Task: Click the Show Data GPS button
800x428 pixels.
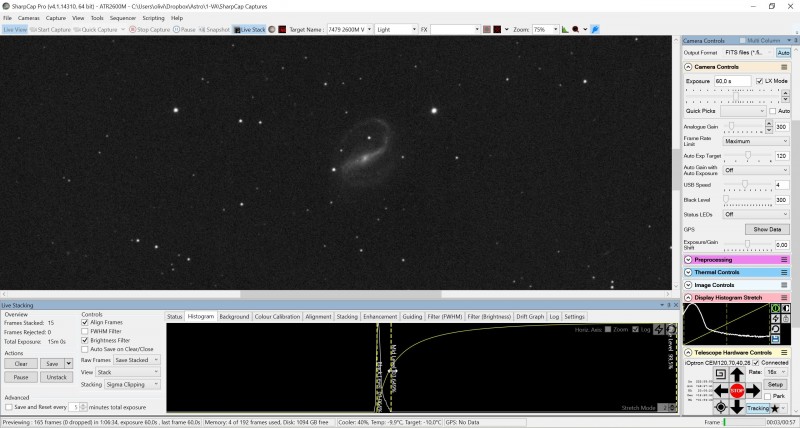Action: pos(767,230)
